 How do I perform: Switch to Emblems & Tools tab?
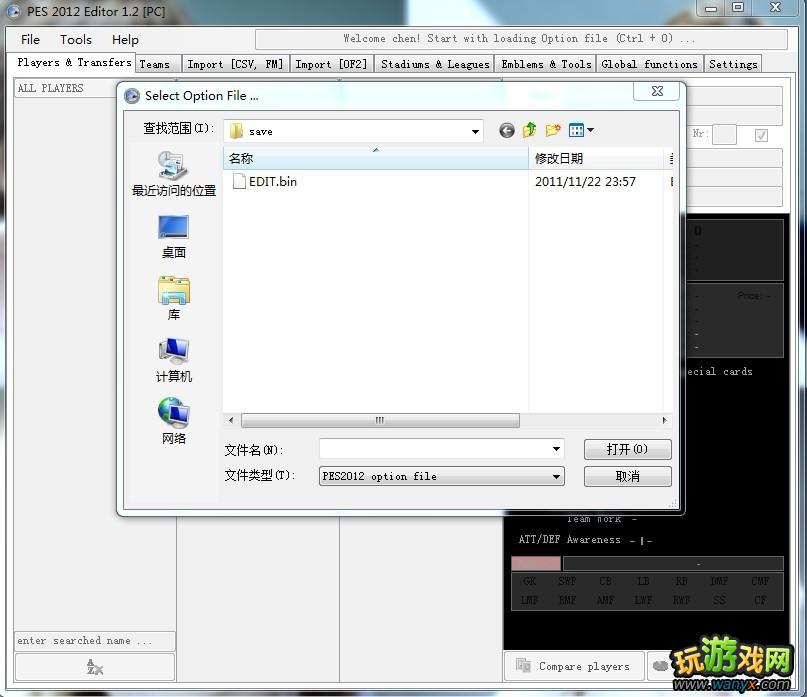(546, 64)
